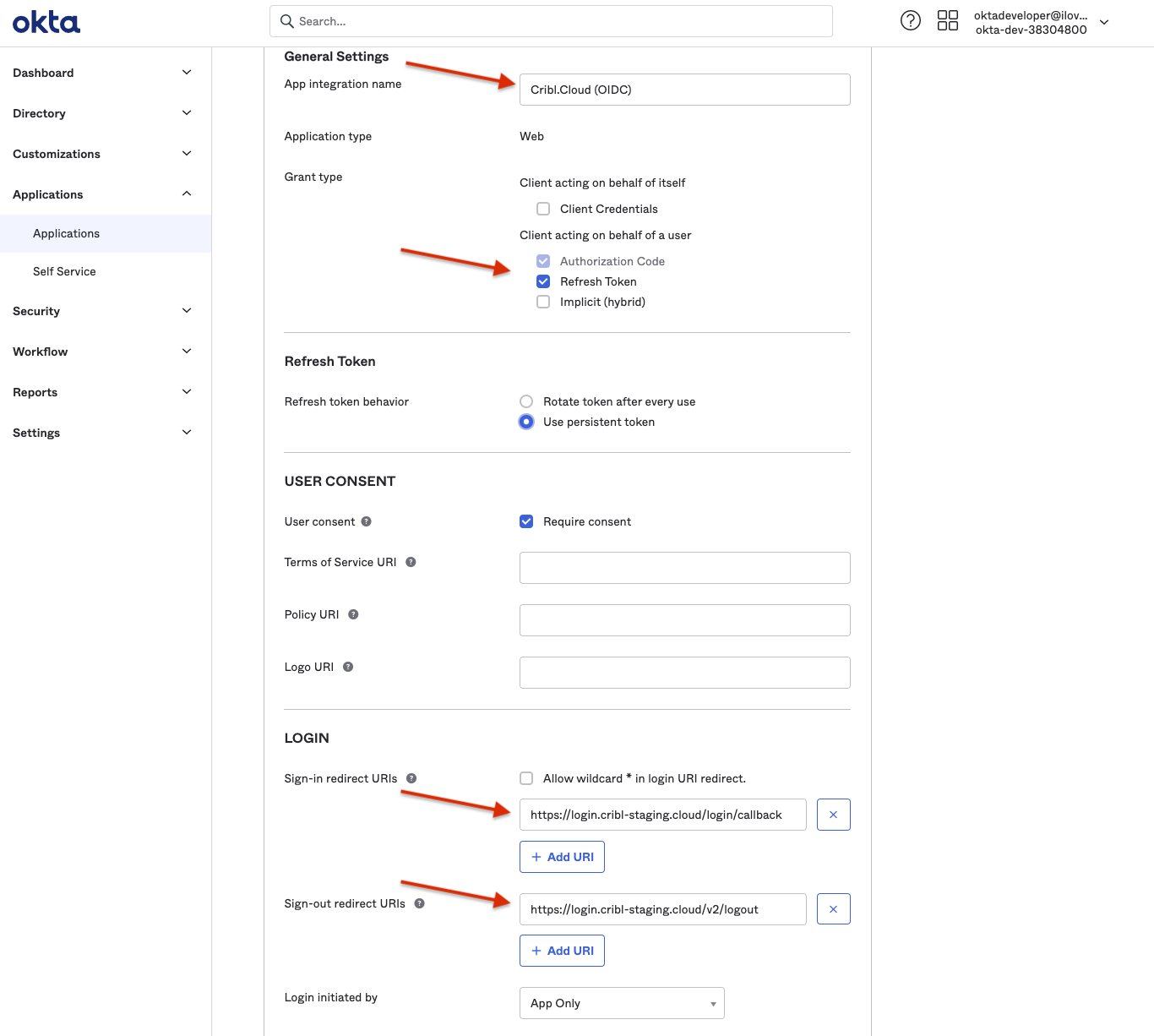Click the Terms of Service URI field
The height and width of the screenshot is (1036, 1154).
tap(685, 568)
